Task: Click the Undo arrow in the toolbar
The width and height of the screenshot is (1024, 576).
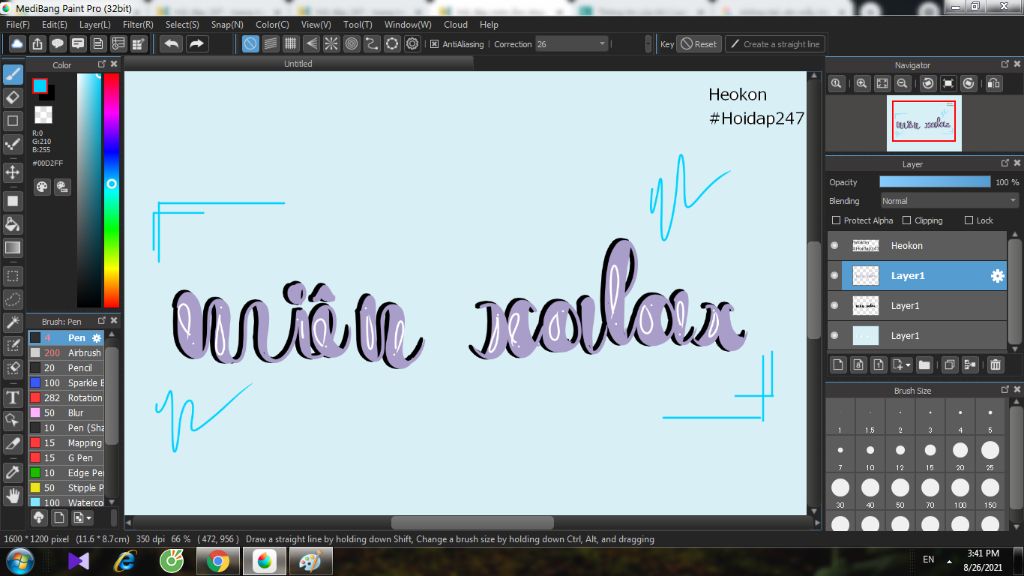Action: (x=172, y=44)
